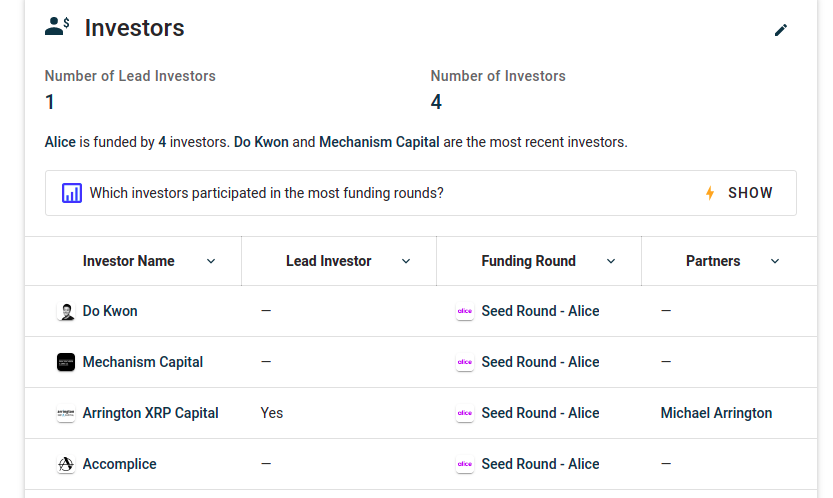Expand the Partners column dropdown
Screen dimensions: 833x498
coord(775,262)
